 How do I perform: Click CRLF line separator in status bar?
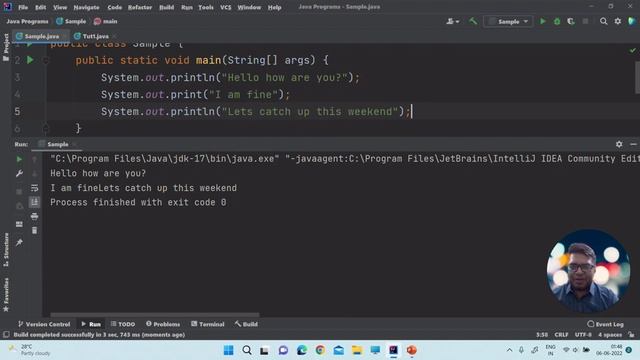[561, 335]
